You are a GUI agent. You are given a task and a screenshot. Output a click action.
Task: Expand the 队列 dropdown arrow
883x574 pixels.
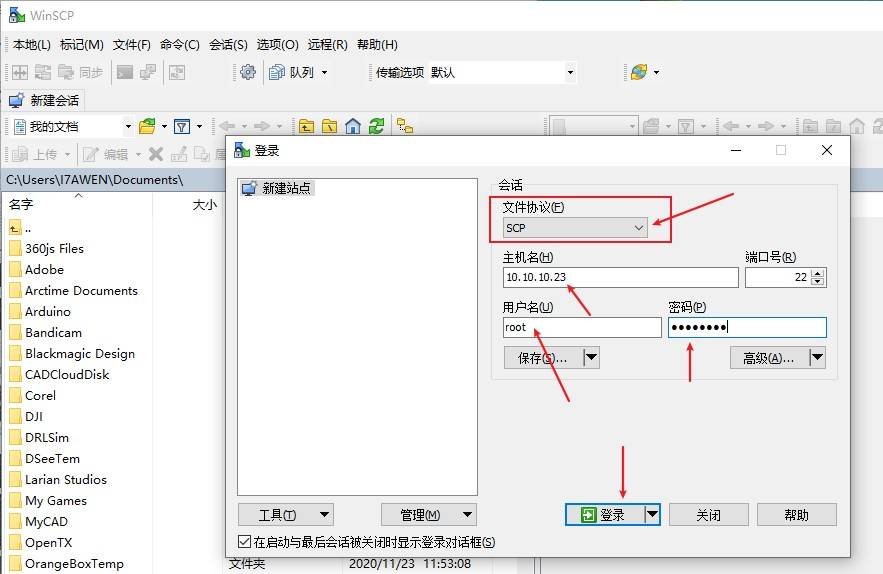click(324, 73)
